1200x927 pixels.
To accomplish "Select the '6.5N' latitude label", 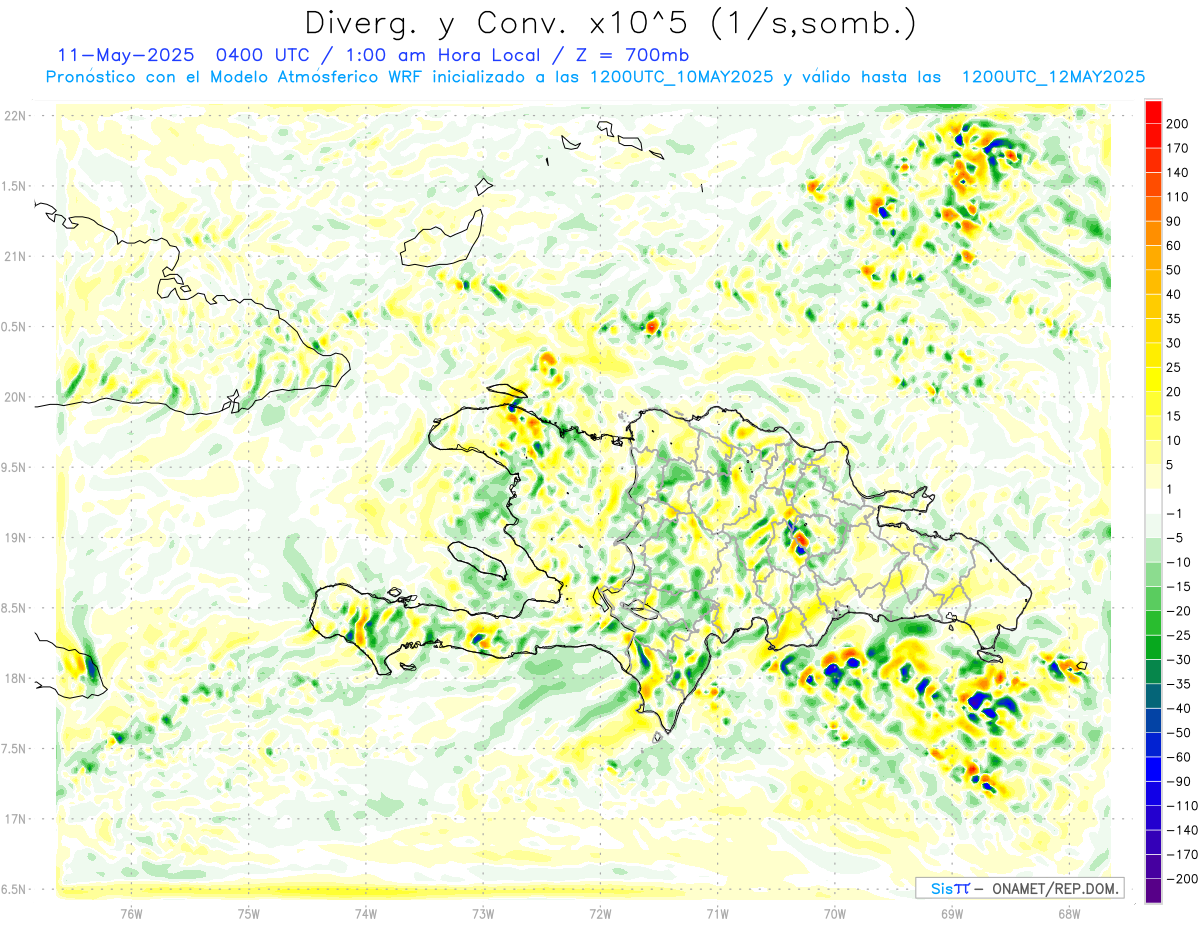I will coord(15,889).
